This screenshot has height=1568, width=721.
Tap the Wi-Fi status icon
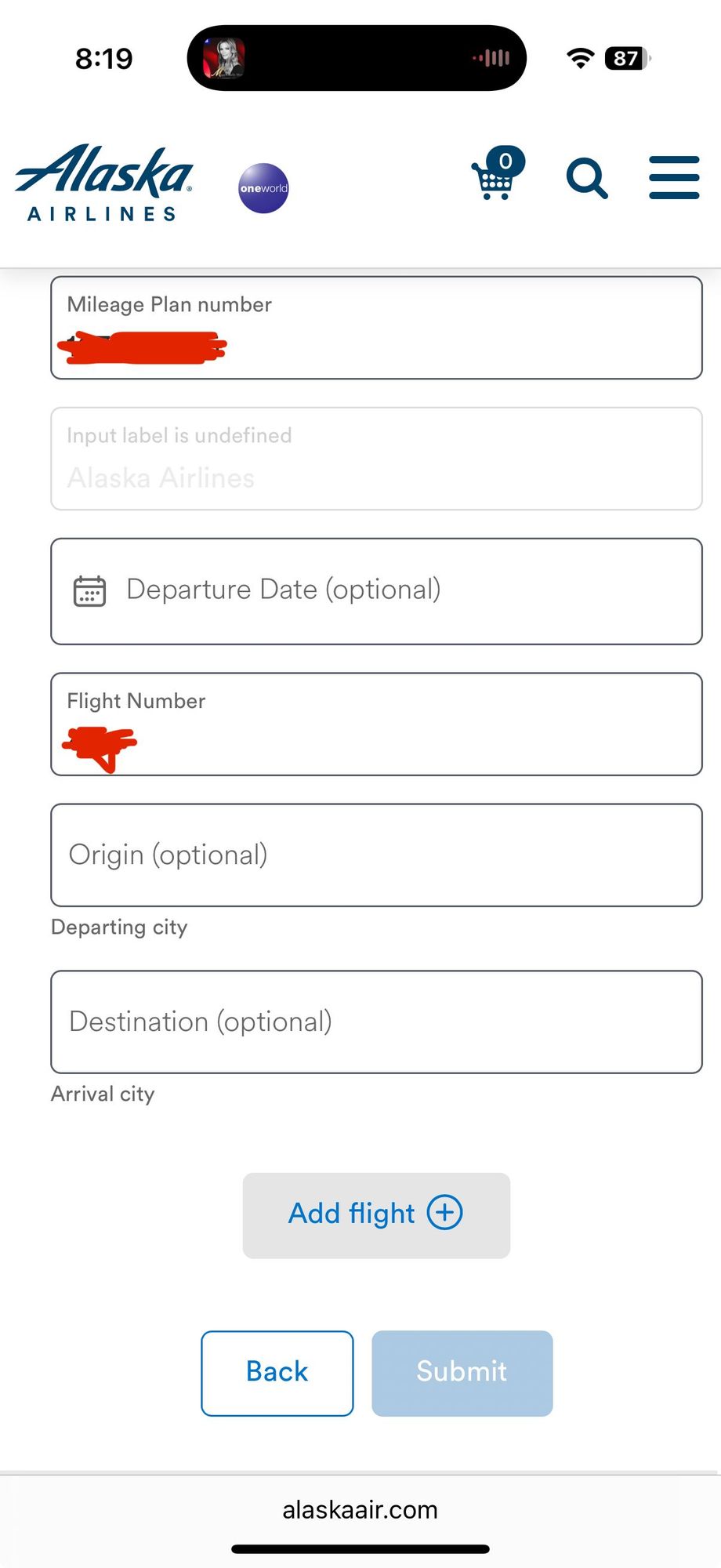click(x=580, y=58)
